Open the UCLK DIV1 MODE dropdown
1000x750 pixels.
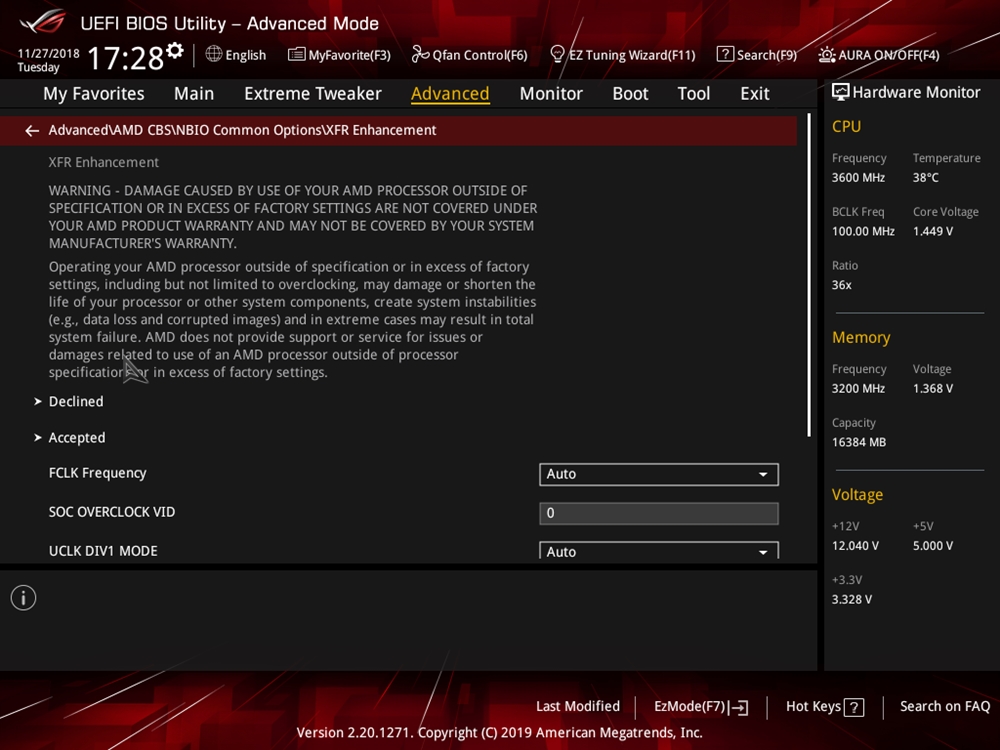[x=658, y=551]
